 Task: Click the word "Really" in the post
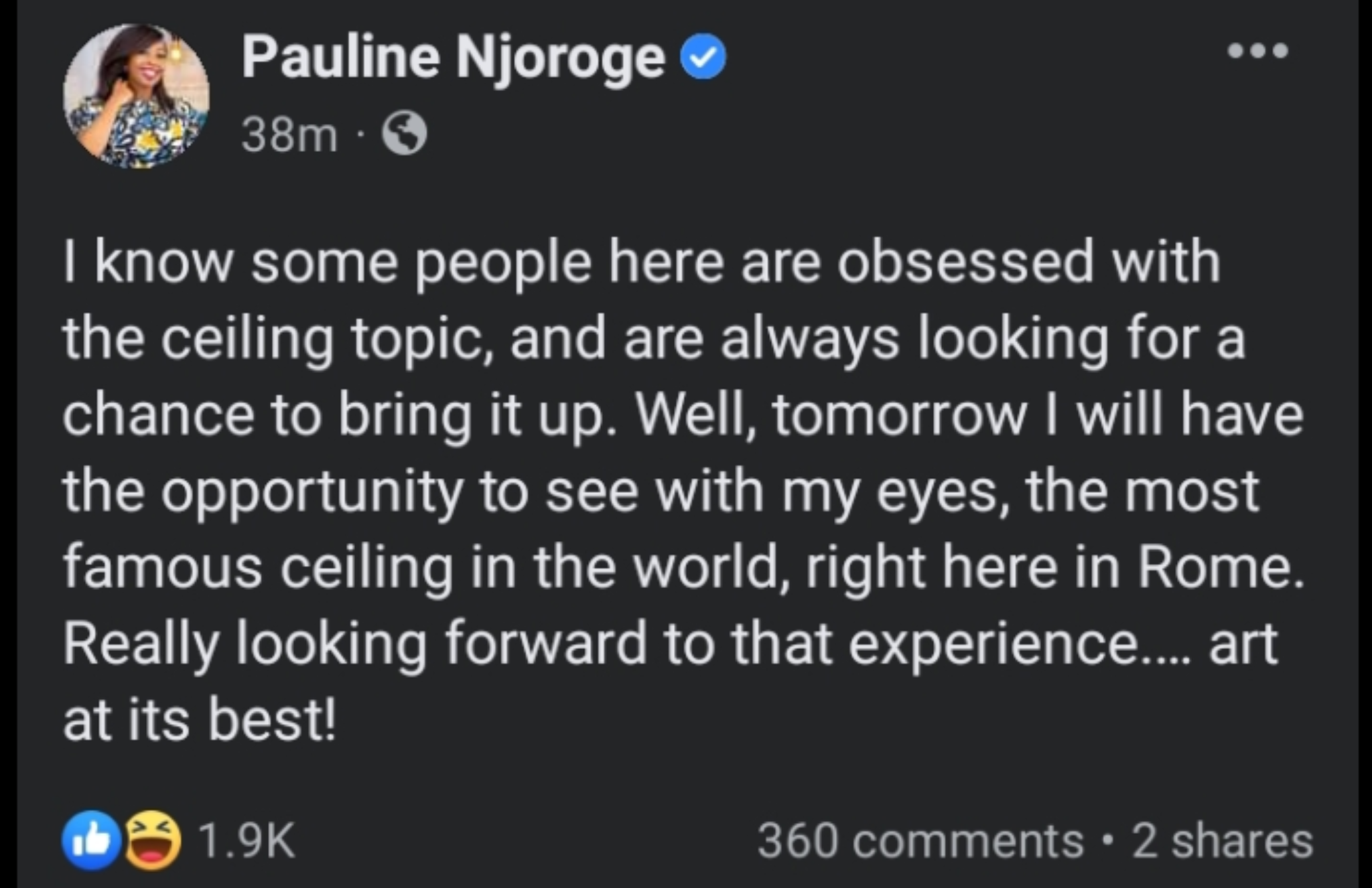click(141, 644)
